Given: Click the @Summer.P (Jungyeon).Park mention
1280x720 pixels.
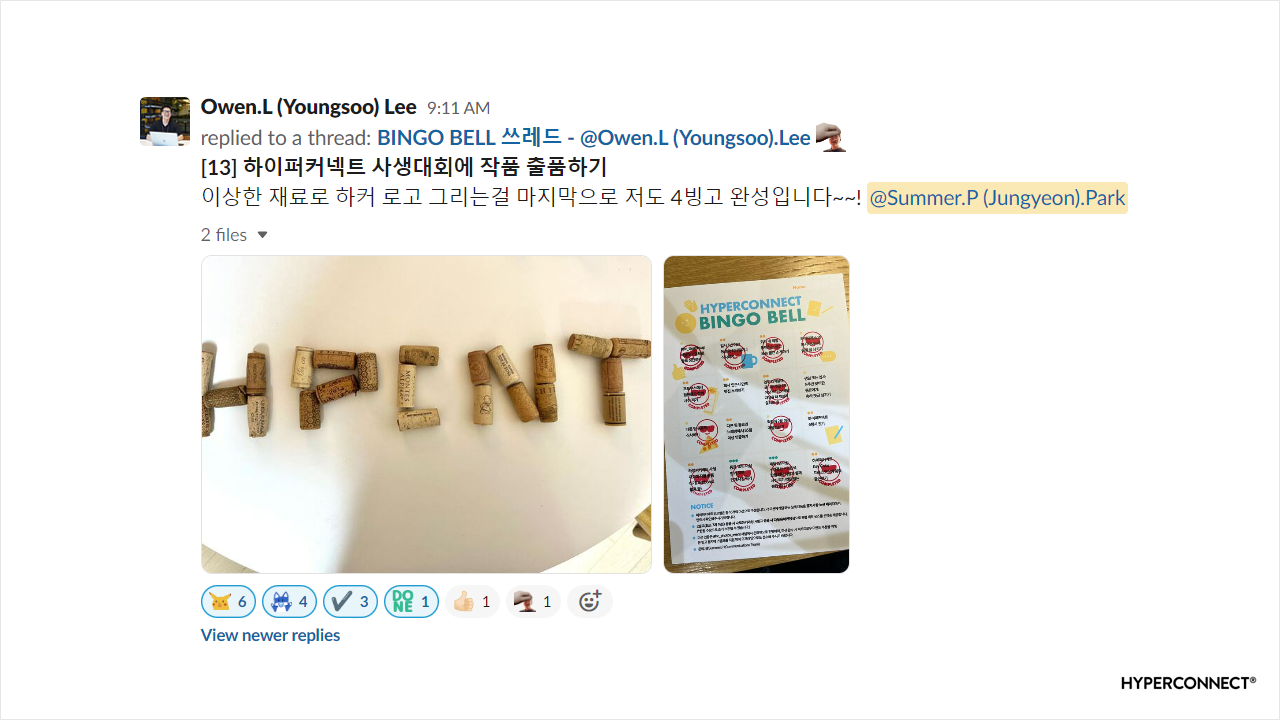Looking at the screenshot, I should click(x=997, y=198).
